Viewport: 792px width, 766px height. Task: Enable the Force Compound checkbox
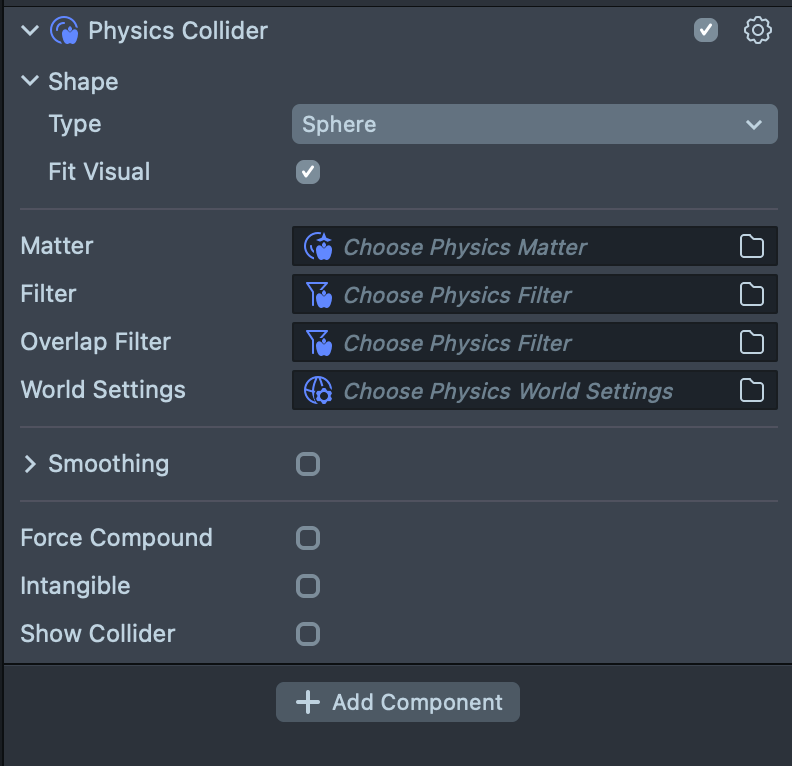308,538
